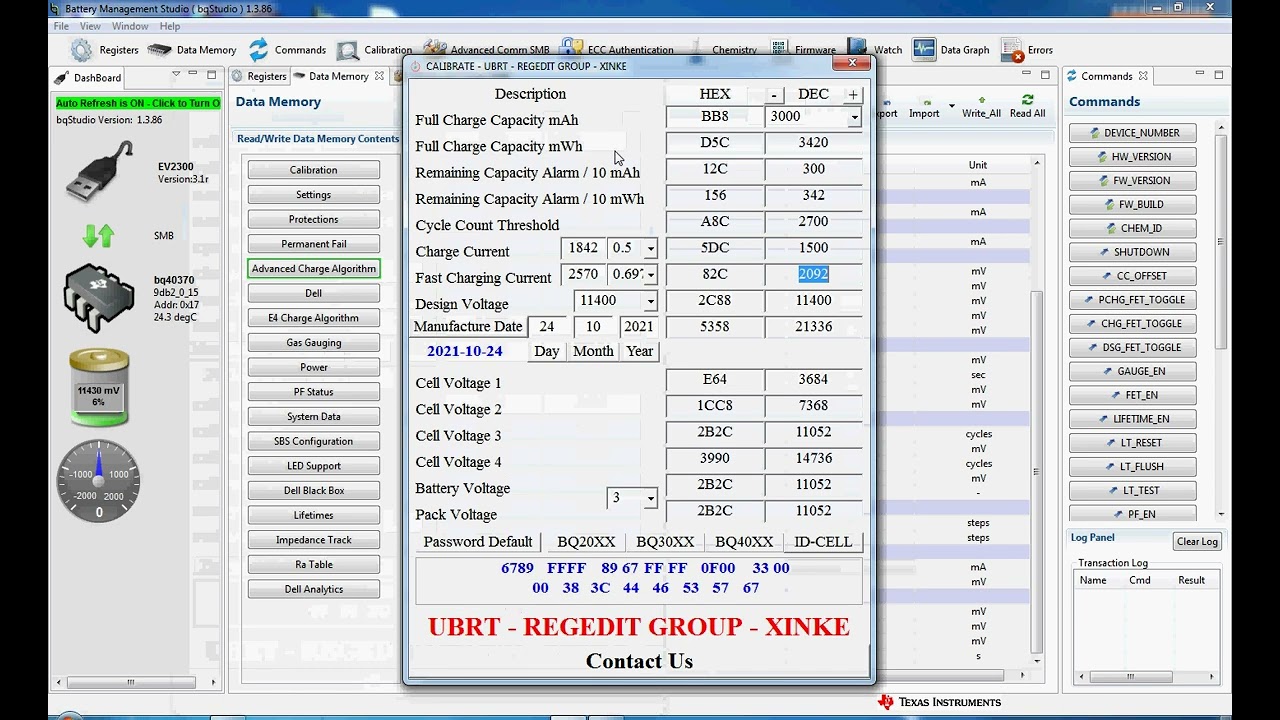Open the Ra Table section
The image size is (1280, 720).
[314, 565]
